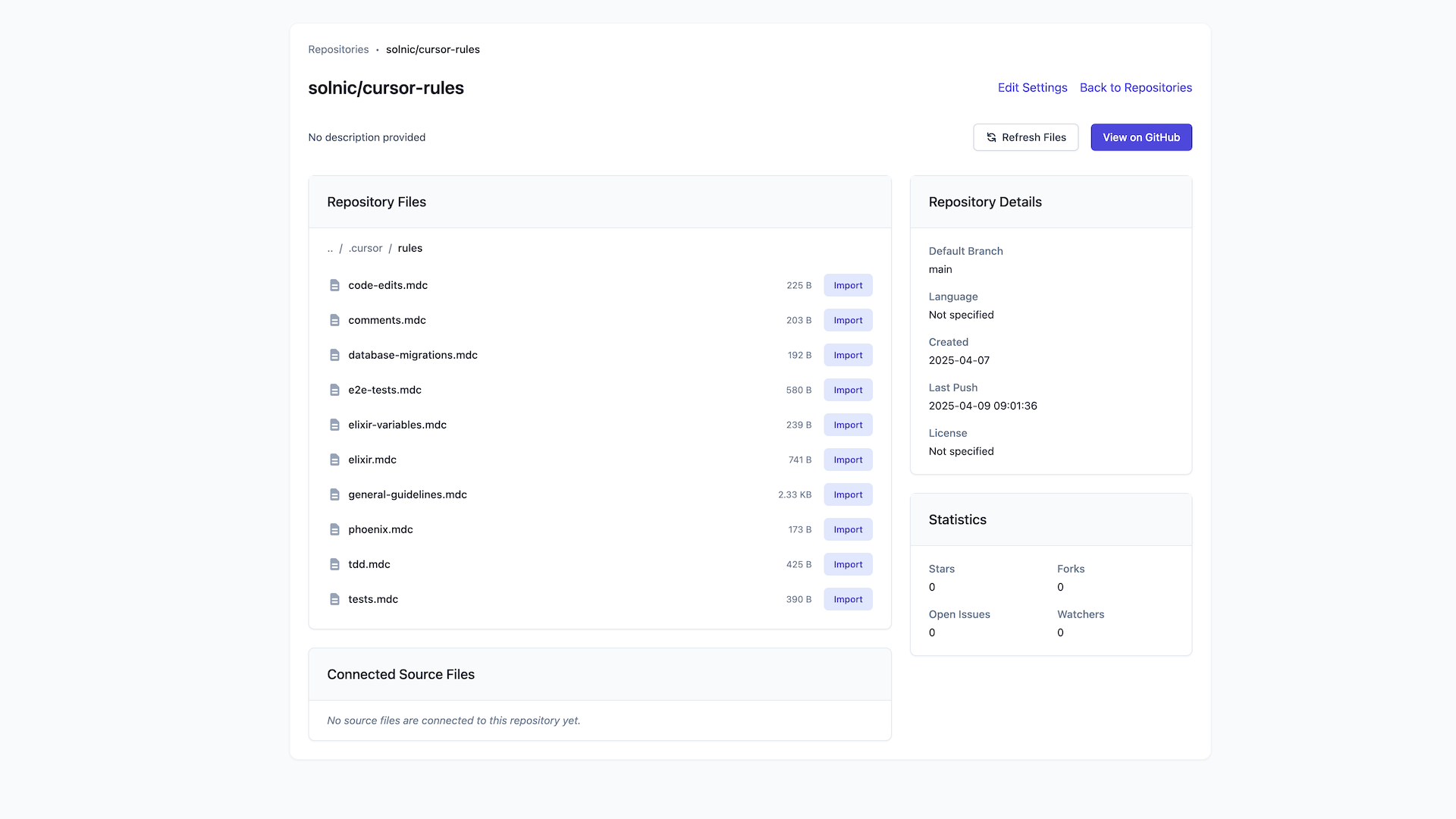Open Edit Settings
The height and width of the screenshot is (819, 1456).
1032,87
